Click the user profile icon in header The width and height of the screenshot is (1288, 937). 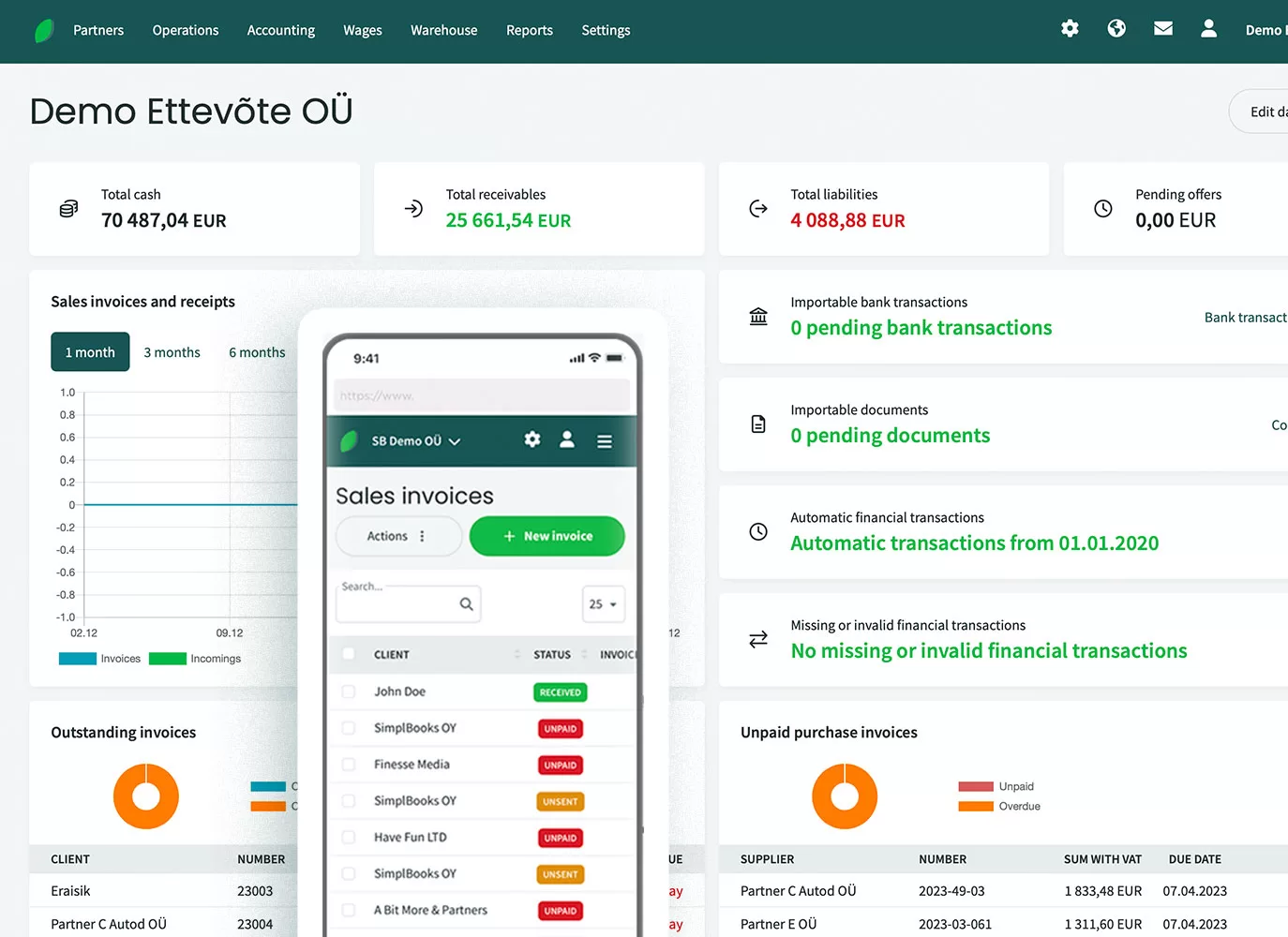pos(1208,29)
